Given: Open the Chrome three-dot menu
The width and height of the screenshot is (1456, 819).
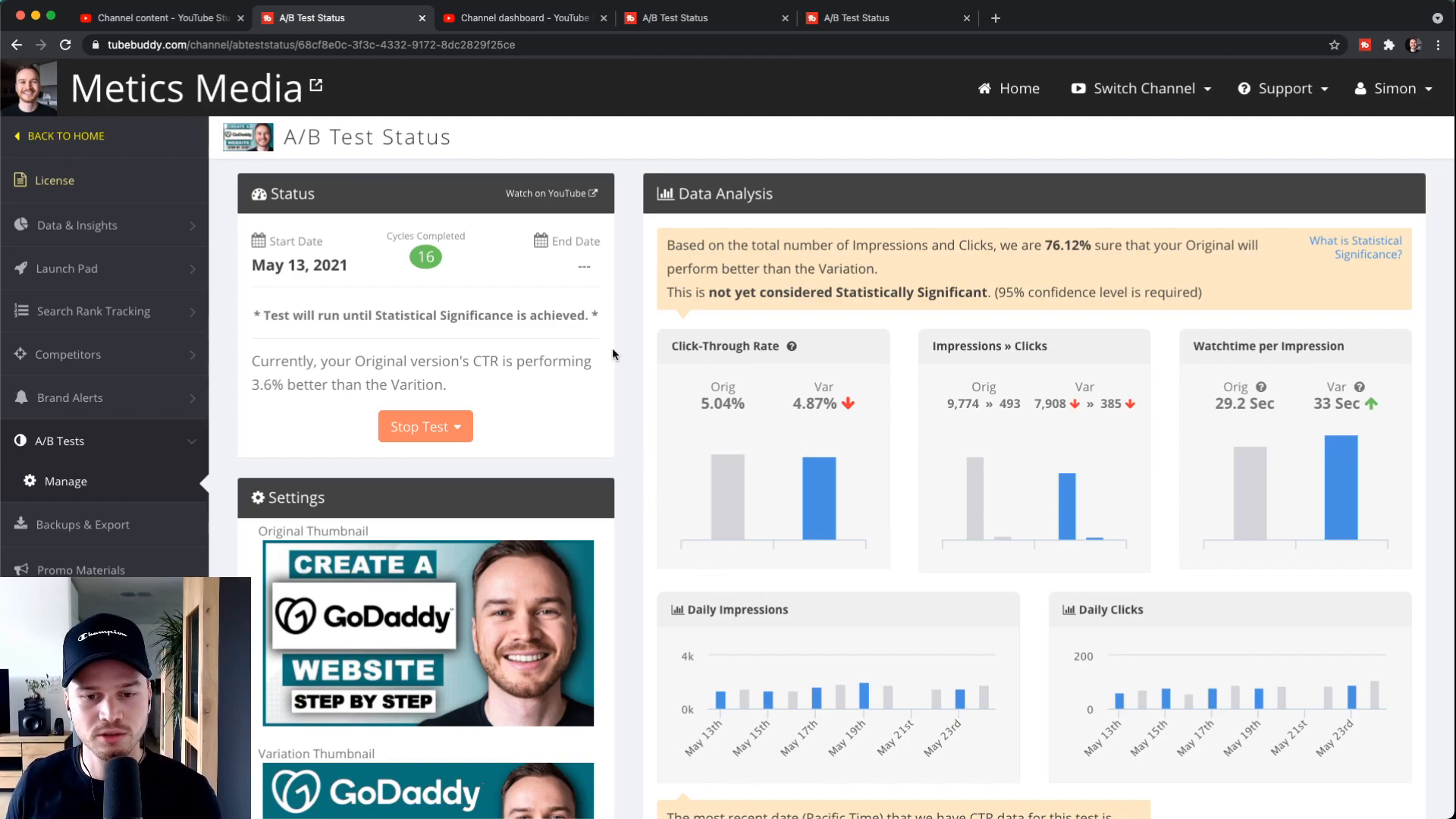Looking at the screenshot, I should pos(1439,45).
